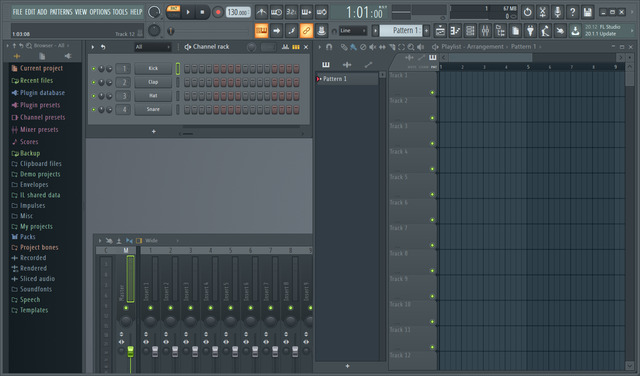Image resolution: width=640 pixels, height=376 pixels.
Task: Mute the Clap channel LED
Action: point(94,82)
